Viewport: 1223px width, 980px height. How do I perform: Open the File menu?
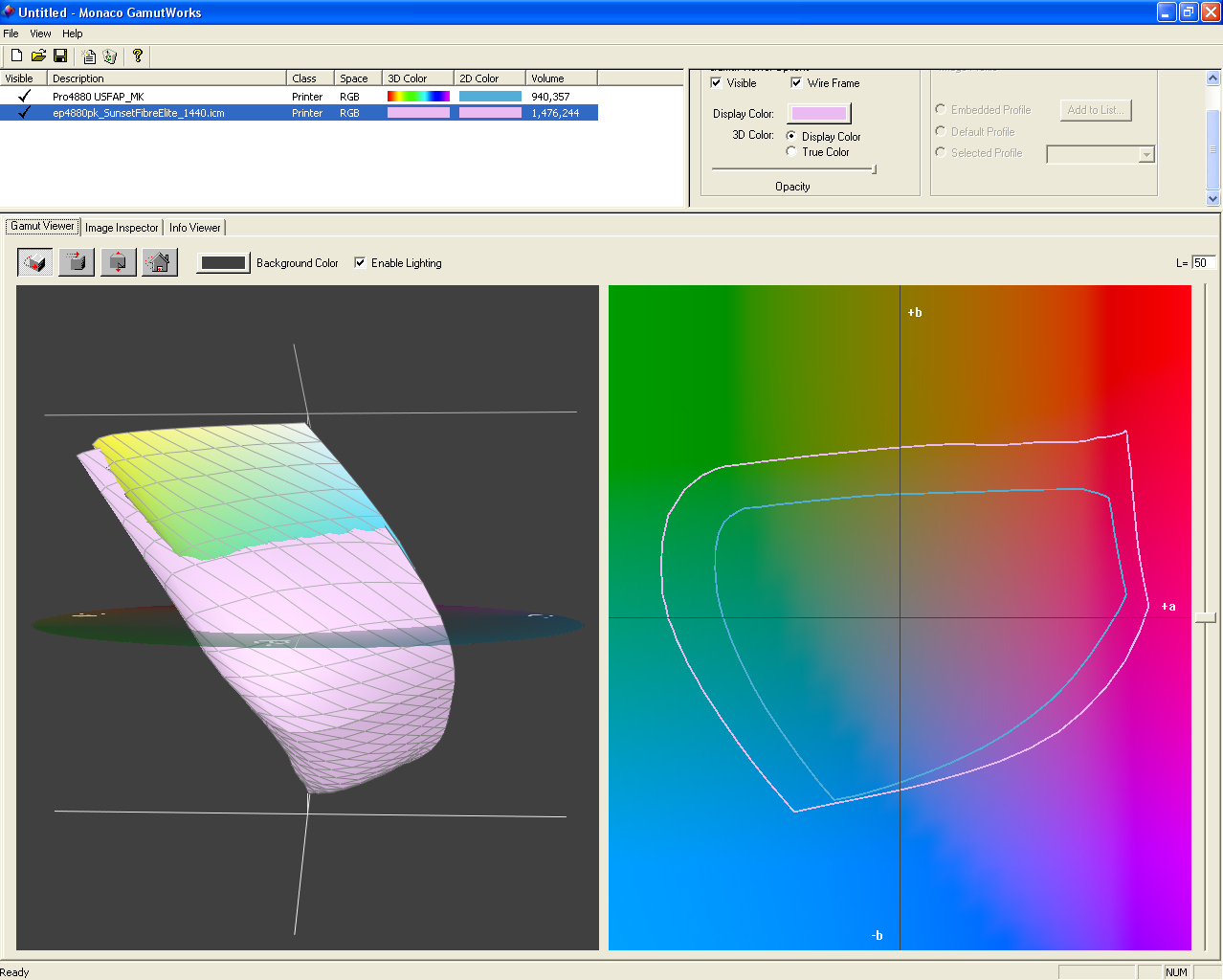pyautogui.click(x=11, y=33)
